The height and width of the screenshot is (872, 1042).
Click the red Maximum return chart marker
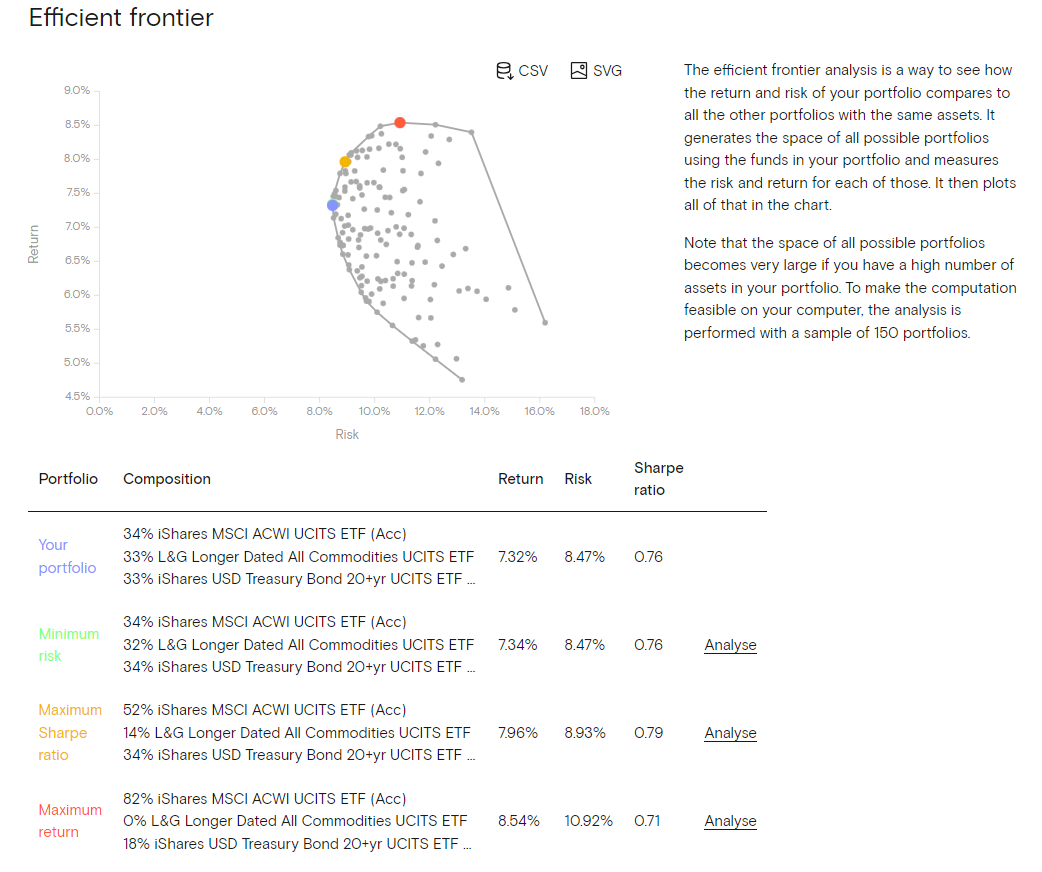pyautogui.click(x=400, y=122)
